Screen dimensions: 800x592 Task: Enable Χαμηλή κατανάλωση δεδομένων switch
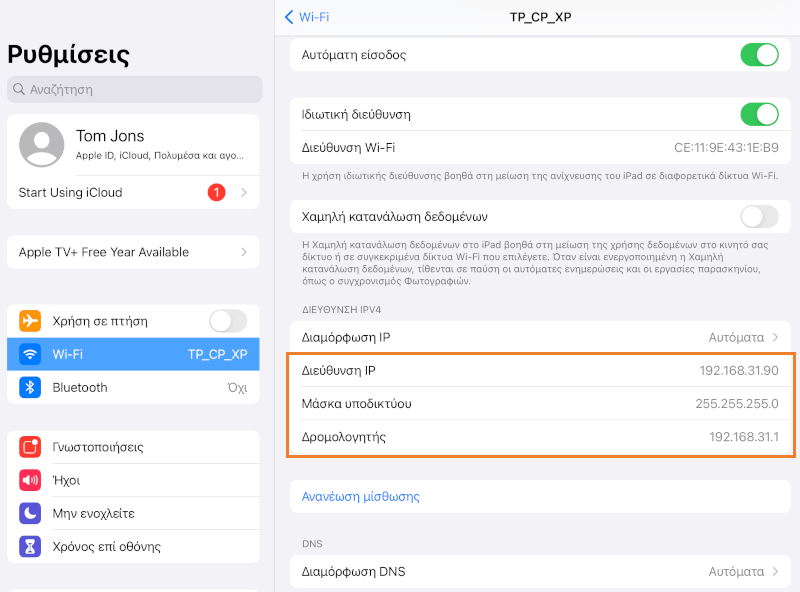(759, 216)
